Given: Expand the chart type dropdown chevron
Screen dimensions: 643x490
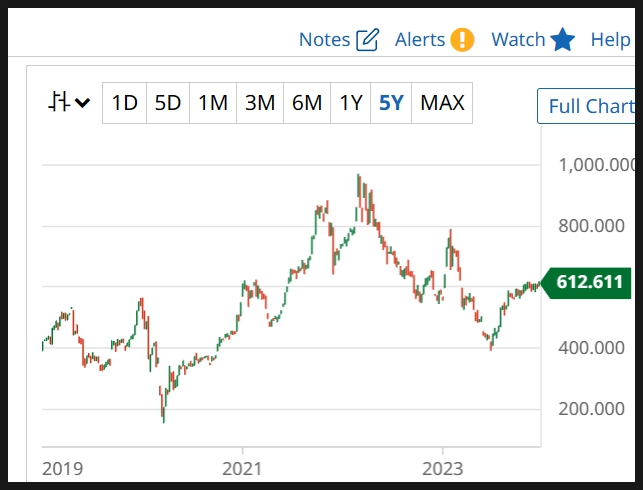Looking at the screenshot, I should coord(82,103).
